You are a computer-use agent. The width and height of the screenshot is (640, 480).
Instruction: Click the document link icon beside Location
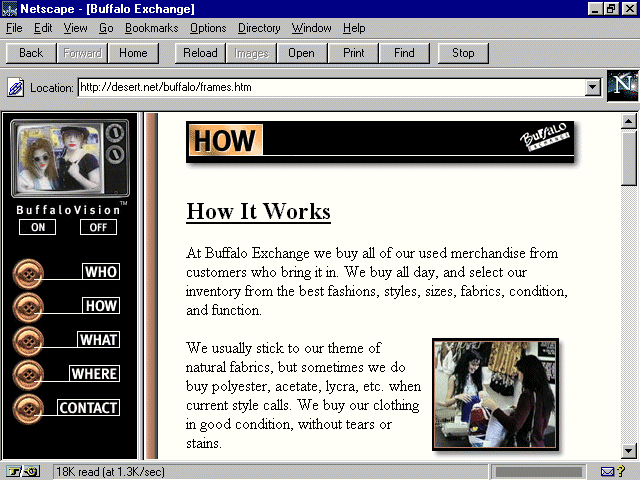tap(16, 87)
